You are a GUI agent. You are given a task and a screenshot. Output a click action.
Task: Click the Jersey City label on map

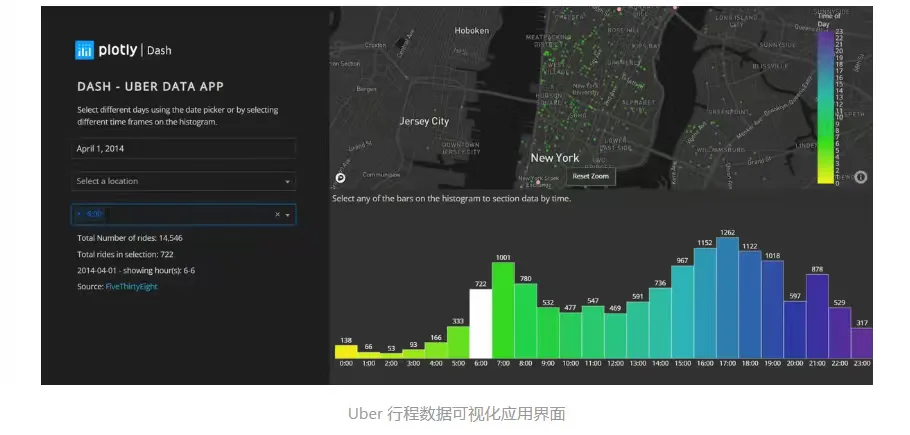coord(424,121)
